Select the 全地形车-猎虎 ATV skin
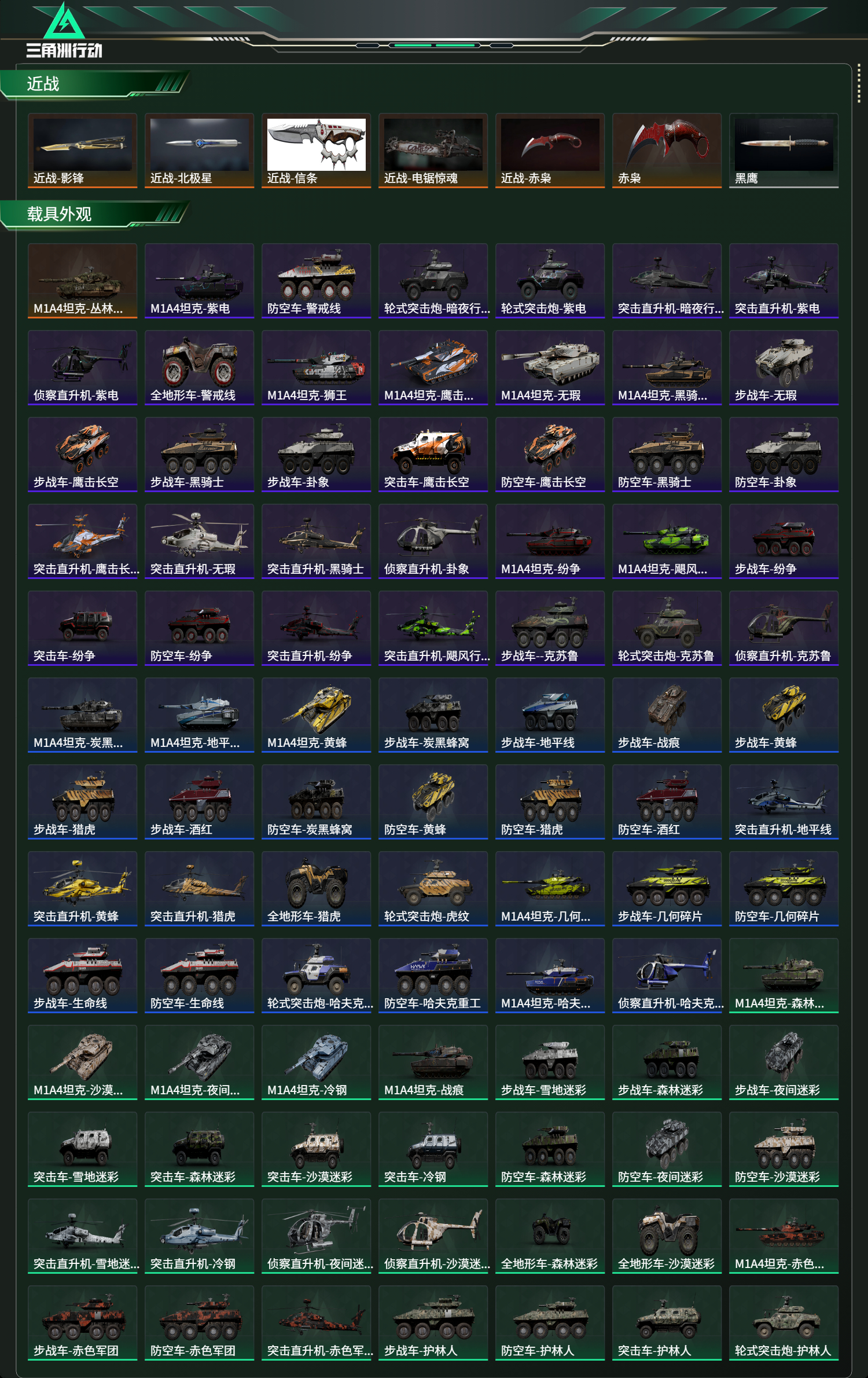Viewport: 868px width, 1378px height. coord(317,889)
